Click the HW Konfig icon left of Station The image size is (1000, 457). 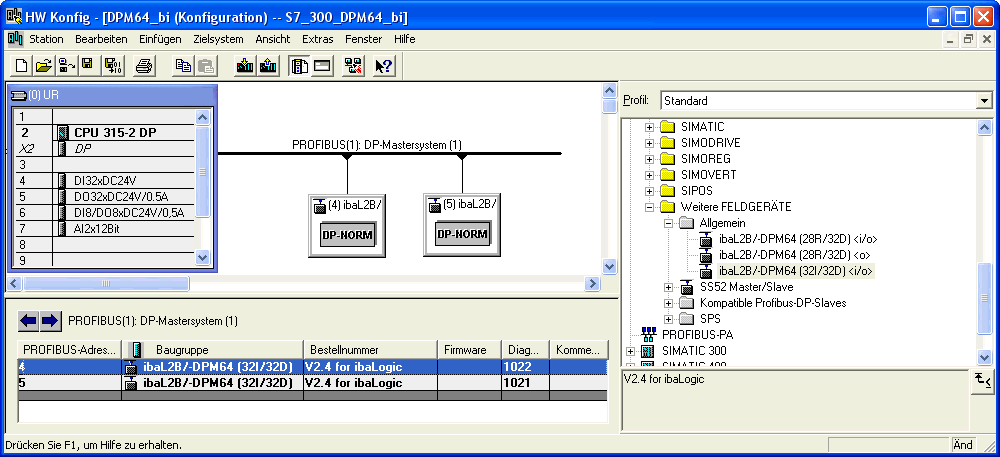click(15, 39)
